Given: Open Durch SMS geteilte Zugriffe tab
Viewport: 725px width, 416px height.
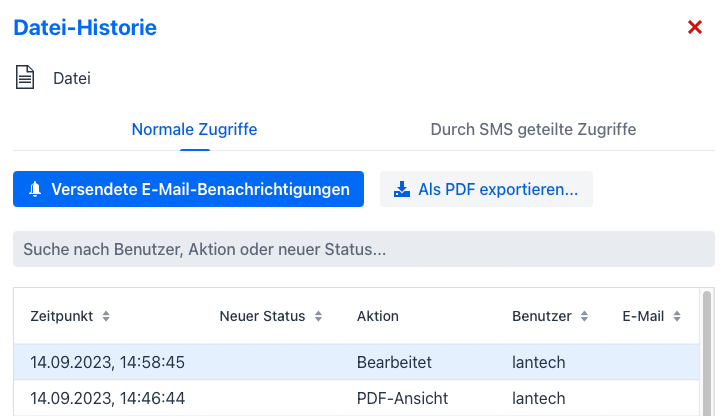Looking at the screenshot, I should coord(533,130).
